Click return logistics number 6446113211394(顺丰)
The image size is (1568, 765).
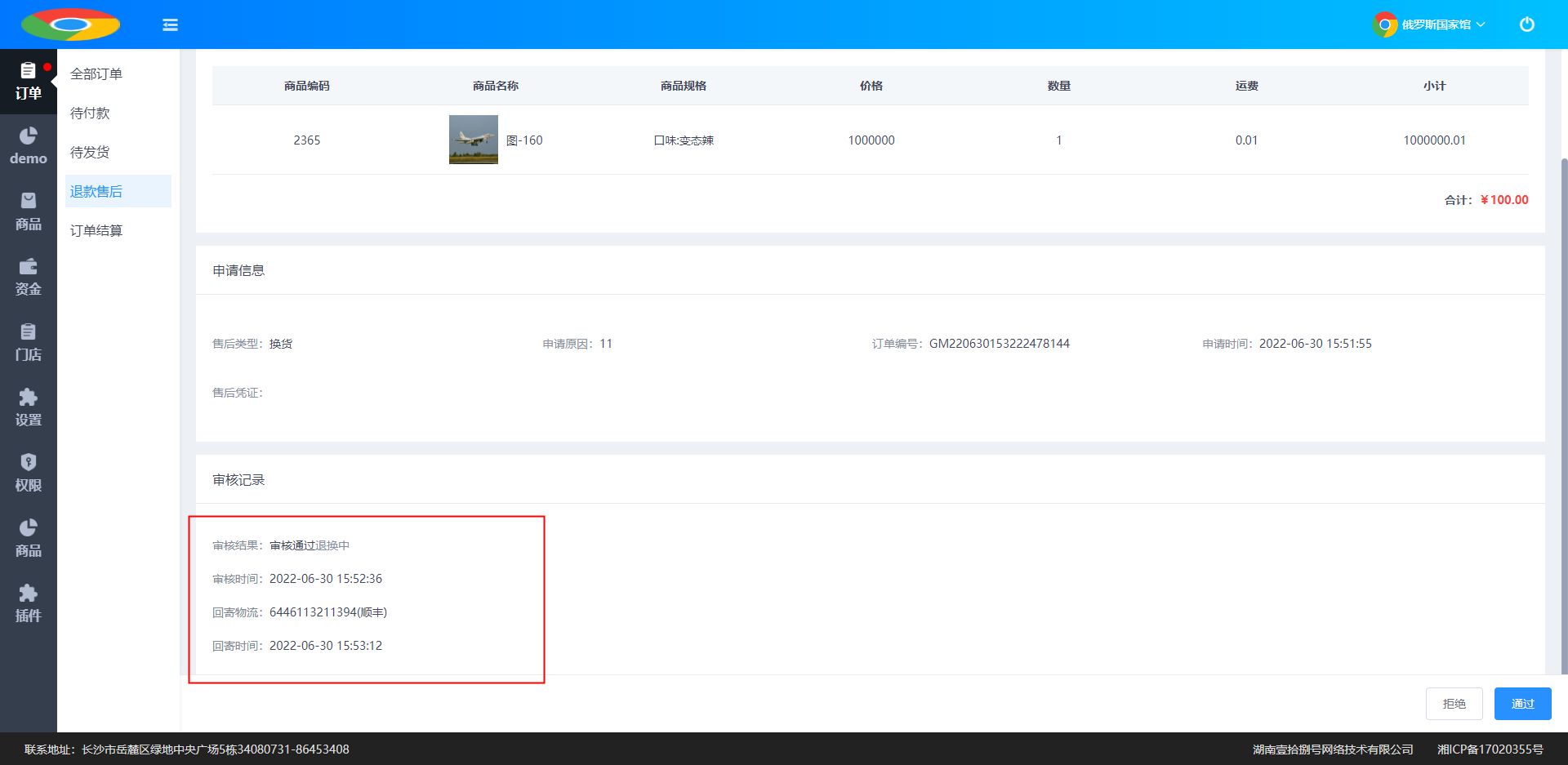pos(328,612)
